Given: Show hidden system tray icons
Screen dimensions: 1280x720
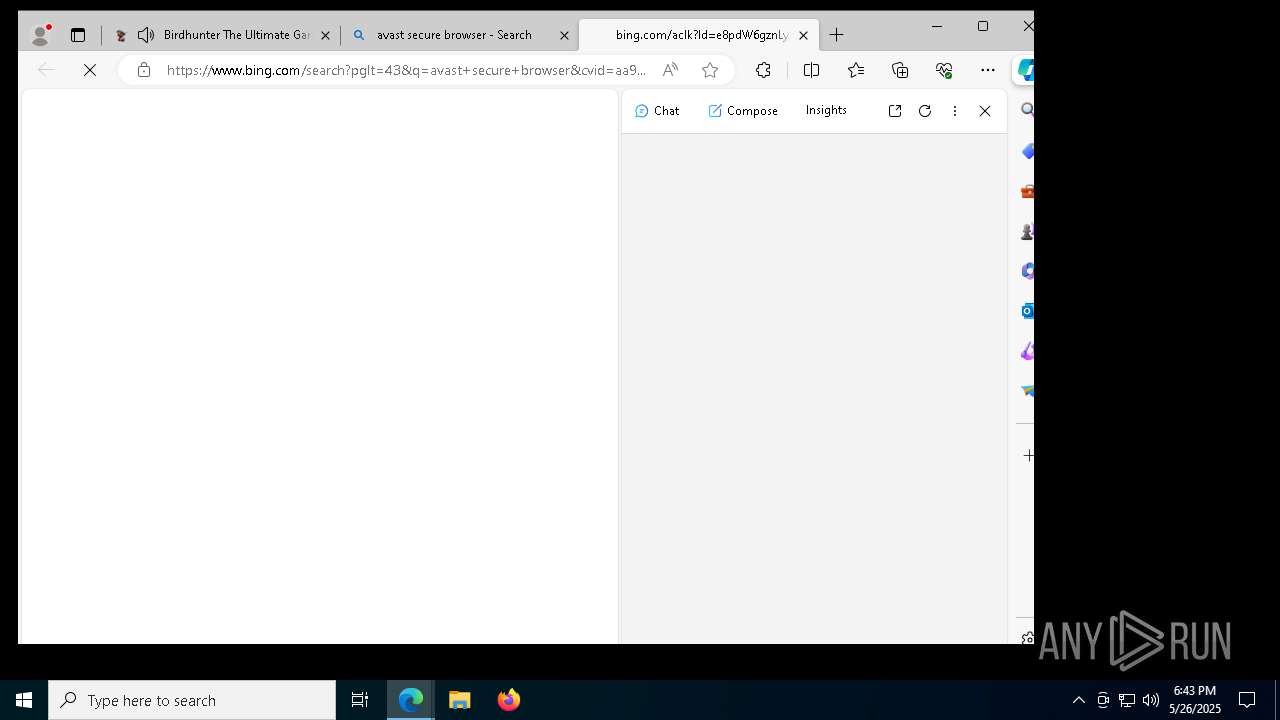Looking at the screenshot, I should 1078,700.
